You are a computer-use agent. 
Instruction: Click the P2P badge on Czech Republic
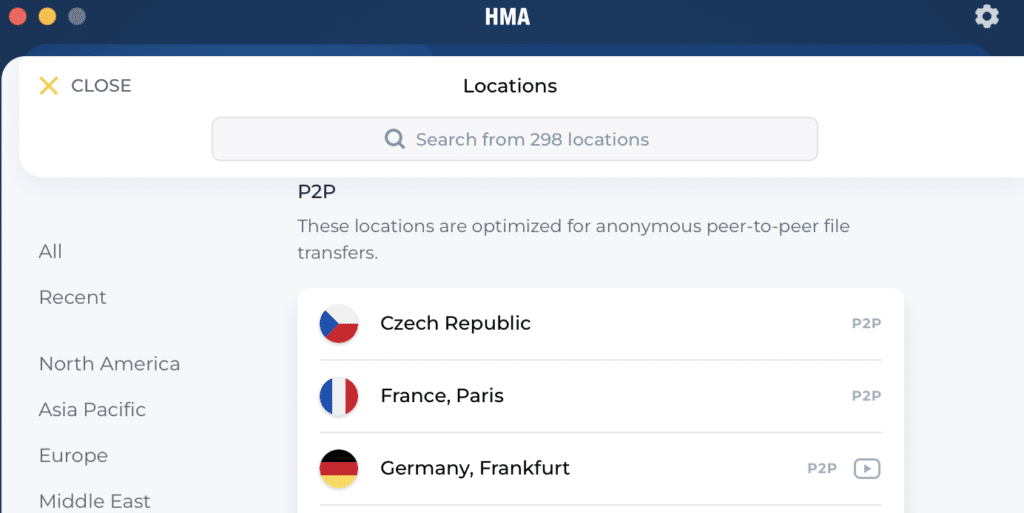coord(866,324)
